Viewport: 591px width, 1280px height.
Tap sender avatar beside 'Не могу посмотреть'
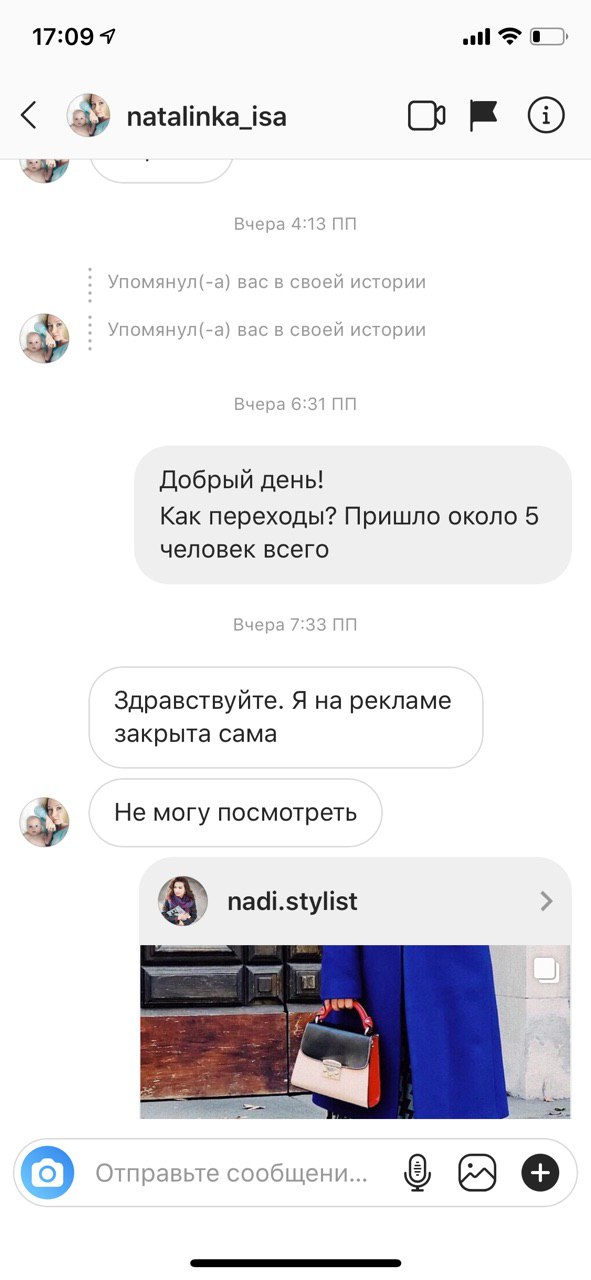45,822
